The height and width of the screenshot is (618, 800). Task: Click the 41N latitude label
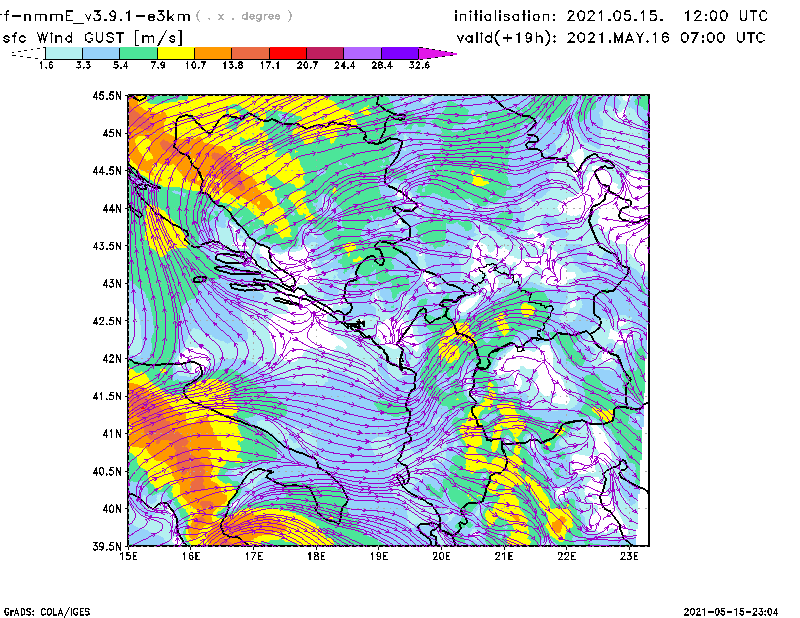coord(112,434)
